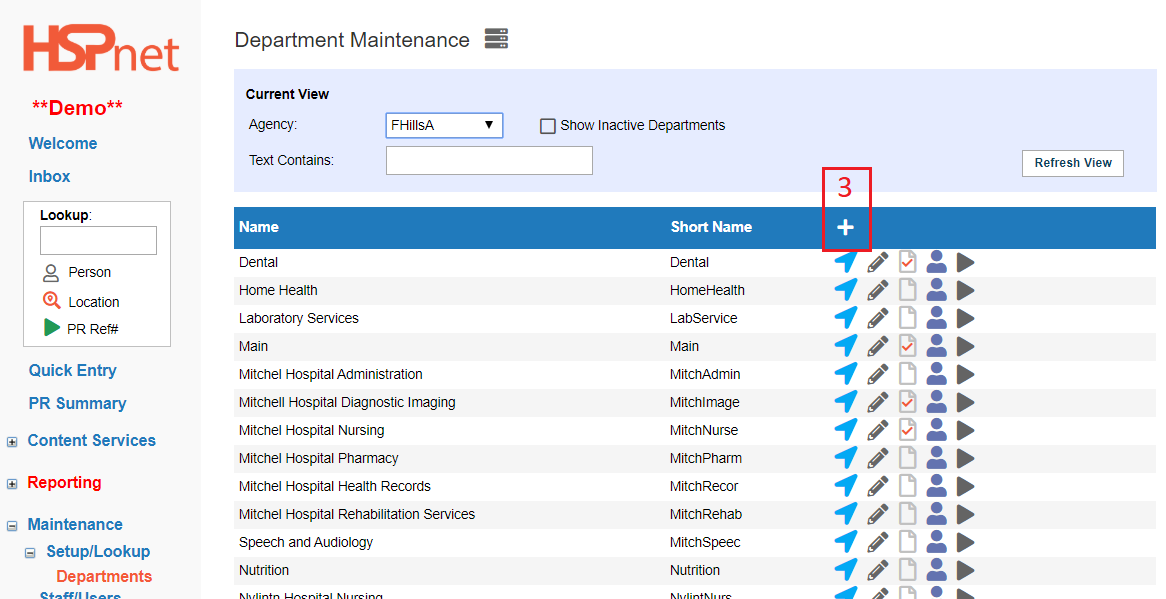1166x599 pixels.
Task: Open the blank document icon for Laboratory Services
Action: pyautogui.click(x=907, y=318)
